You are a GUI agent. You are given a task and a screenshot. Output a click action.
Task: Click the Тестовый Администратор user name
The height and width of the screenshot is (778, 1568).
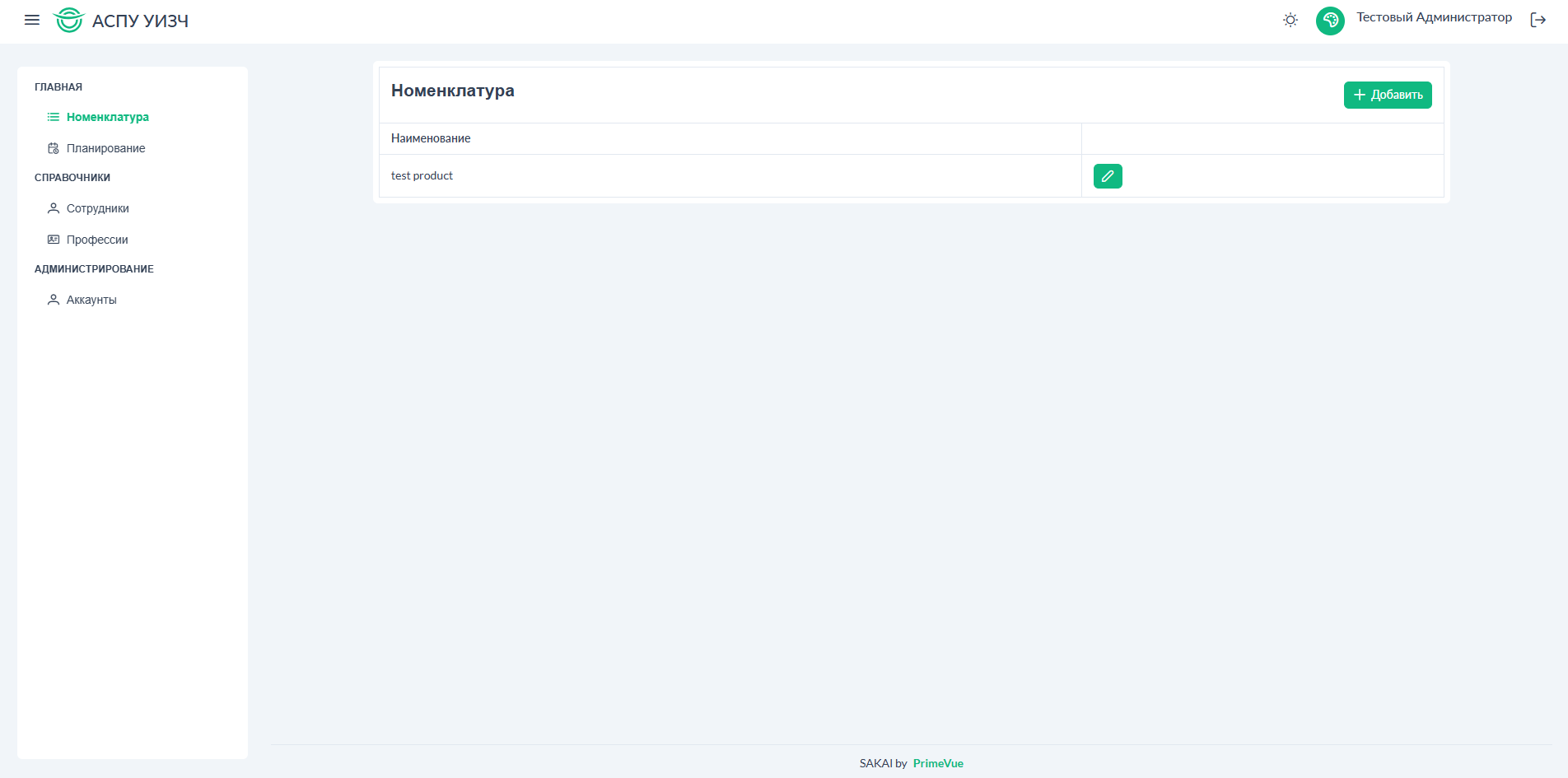point(1434,17)
